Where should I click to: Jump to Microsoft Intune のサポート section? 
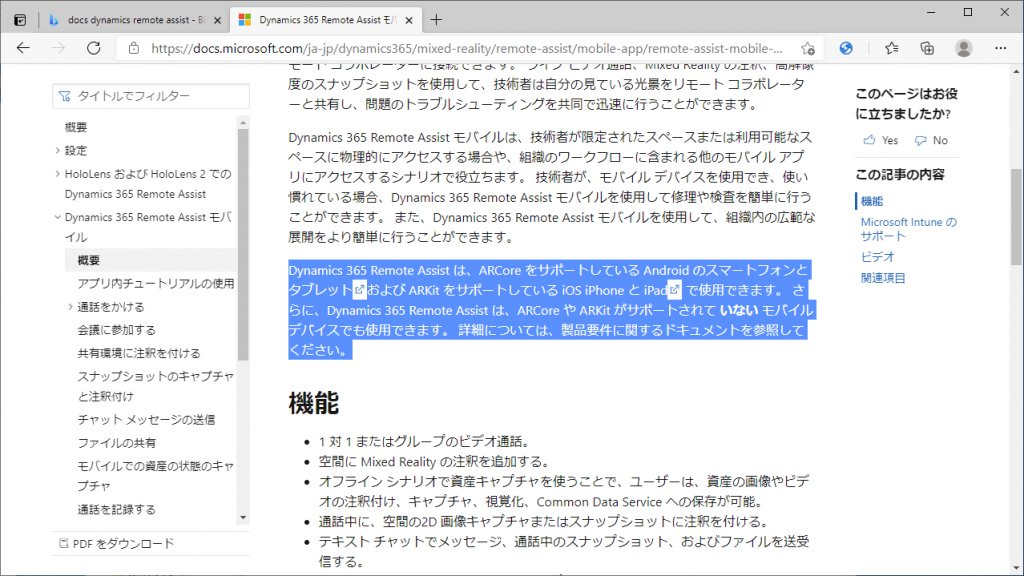tap(908, 229)
